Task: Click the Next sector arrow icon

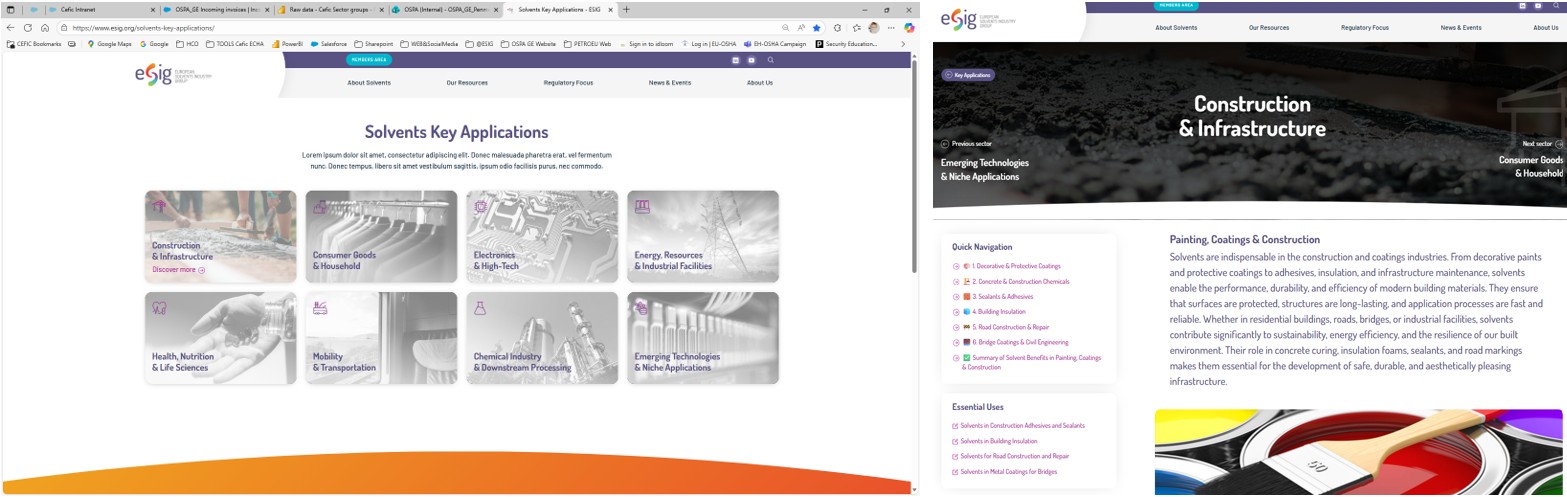Action: (x=1559, y=144)
